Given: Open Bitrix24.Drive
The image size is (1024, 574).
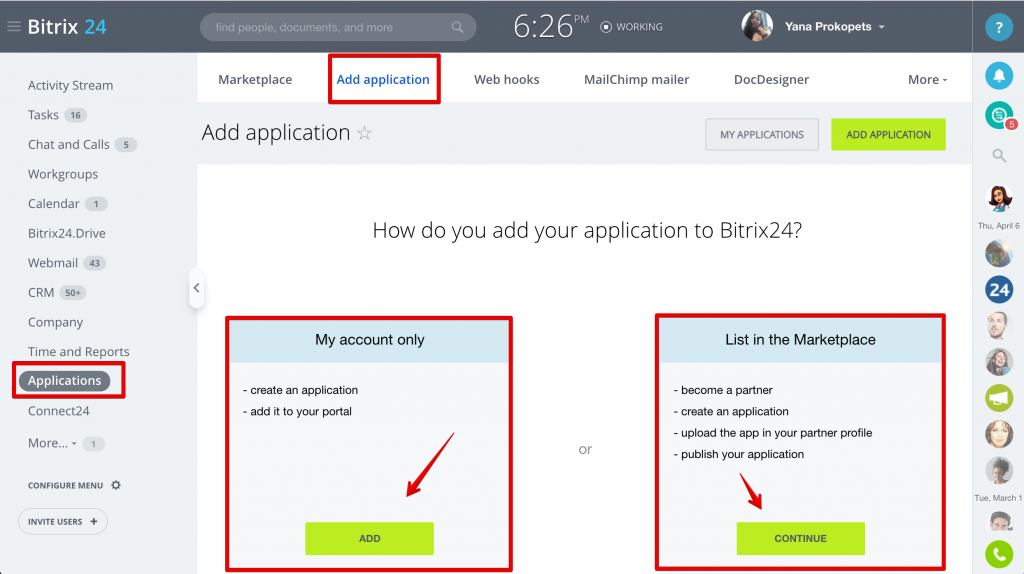Looking at the screenshot, I should 67,233.
